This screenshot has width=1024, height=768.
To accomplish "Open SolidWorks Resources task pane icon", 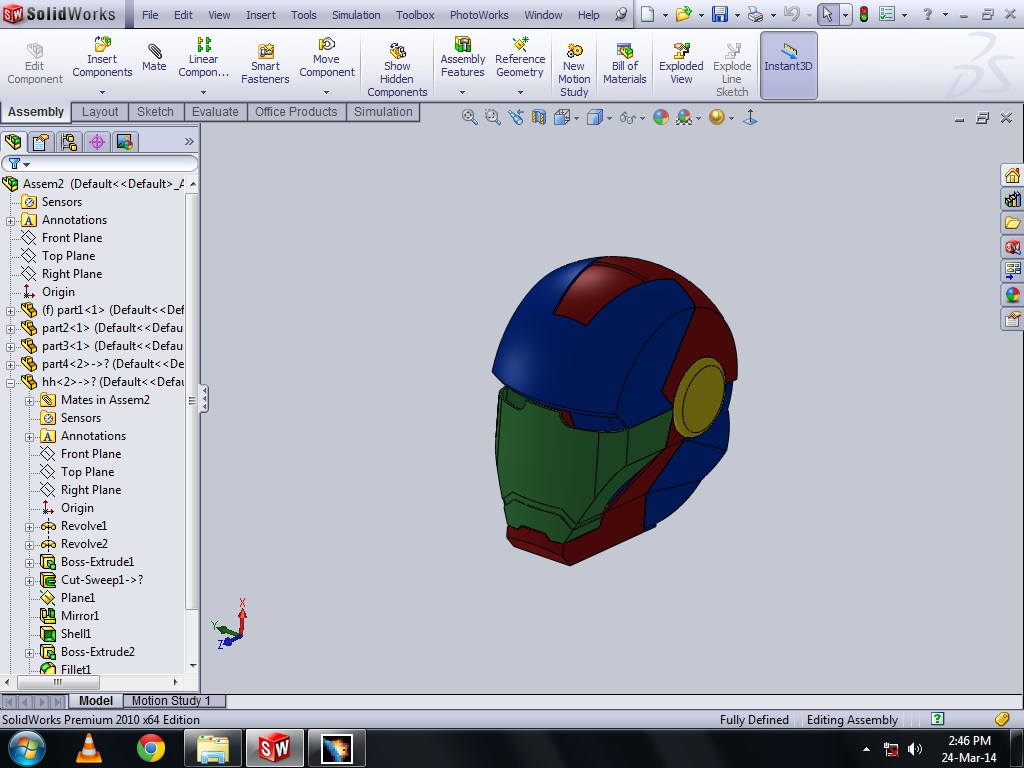I will pyautogui.click(x=1012, y=175).
